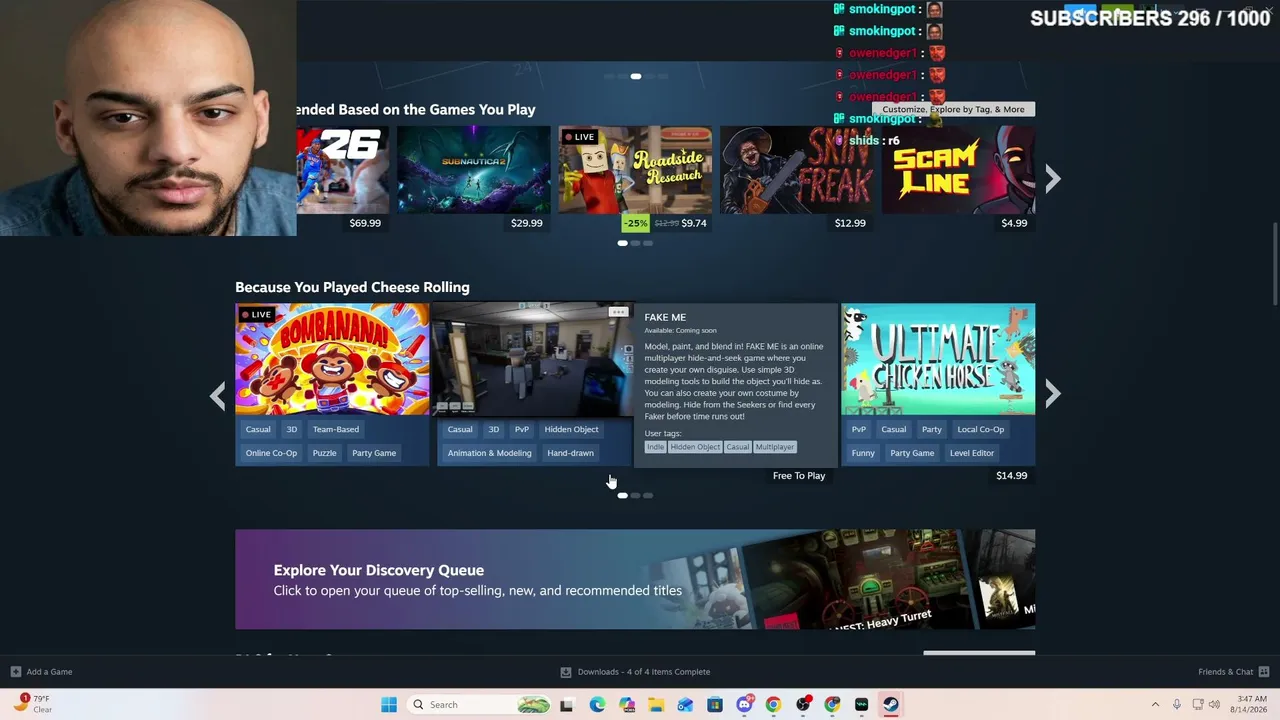Open the FAKE ME screenshot thumbnail
Screen dimensions: 1280x720
click(x=535, y=358)
